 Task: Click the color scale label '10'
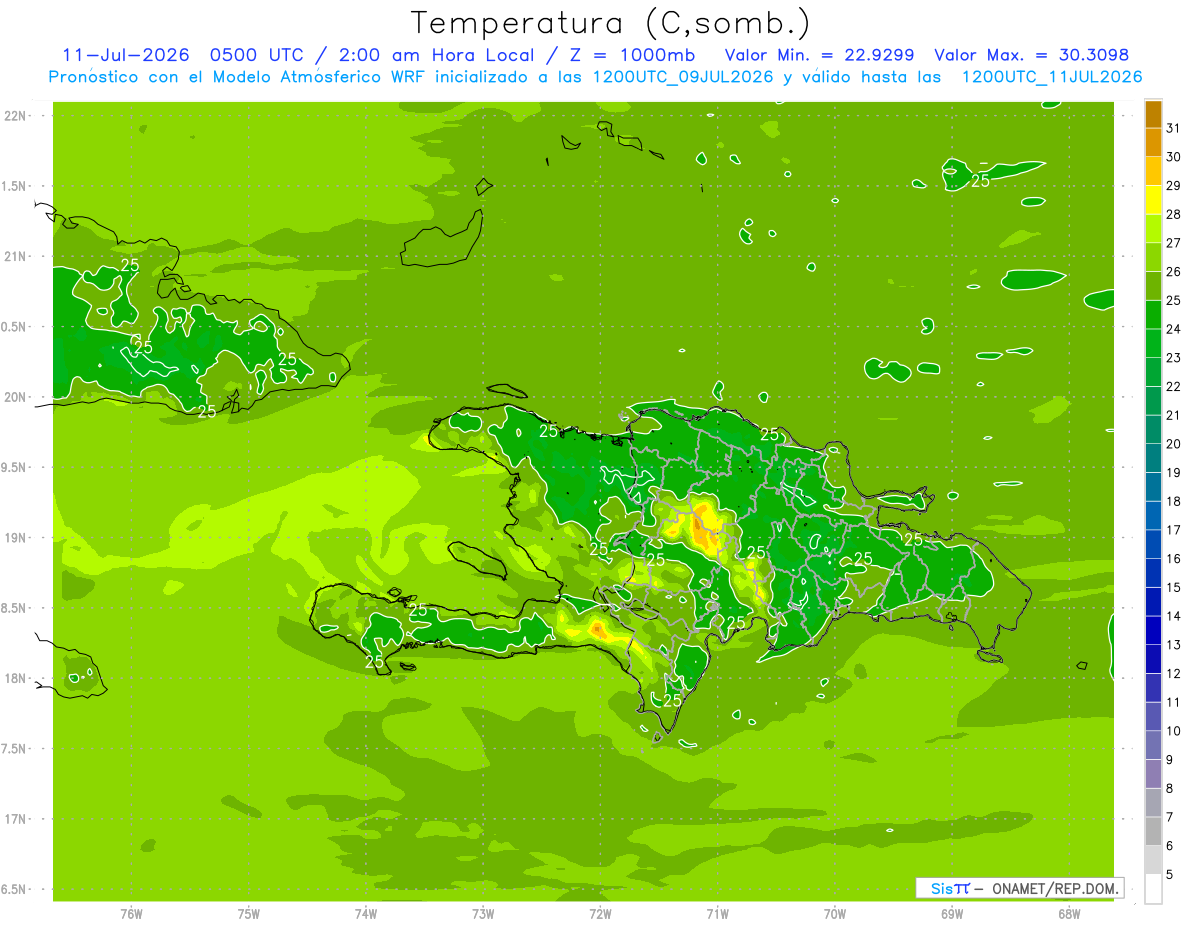pyautogui.click(x=1174, y=731)
